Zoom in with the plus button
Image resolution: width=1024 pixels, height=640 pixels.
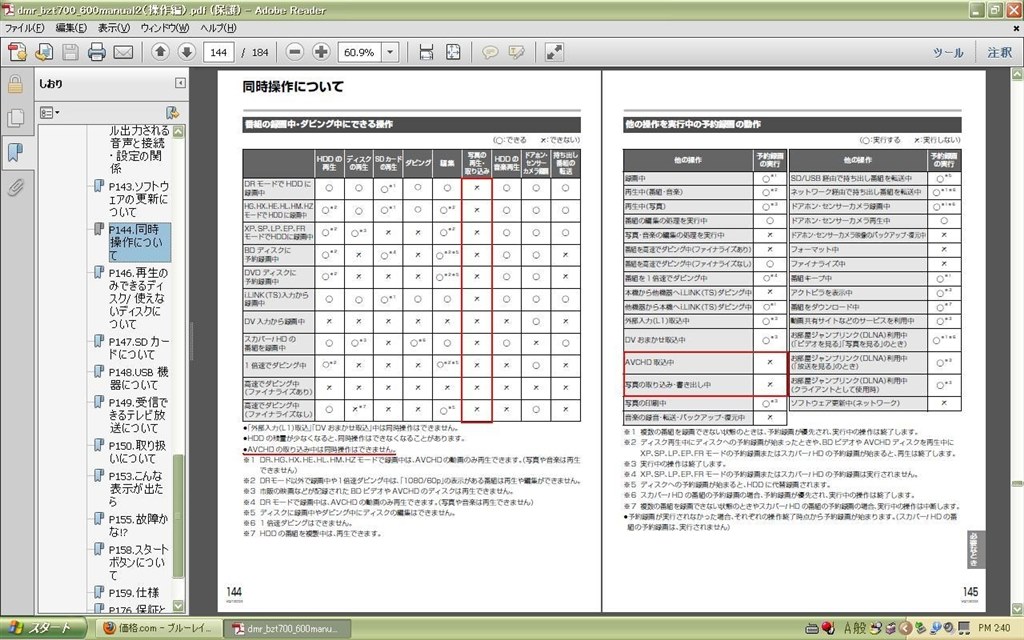(x=321, y=52)
